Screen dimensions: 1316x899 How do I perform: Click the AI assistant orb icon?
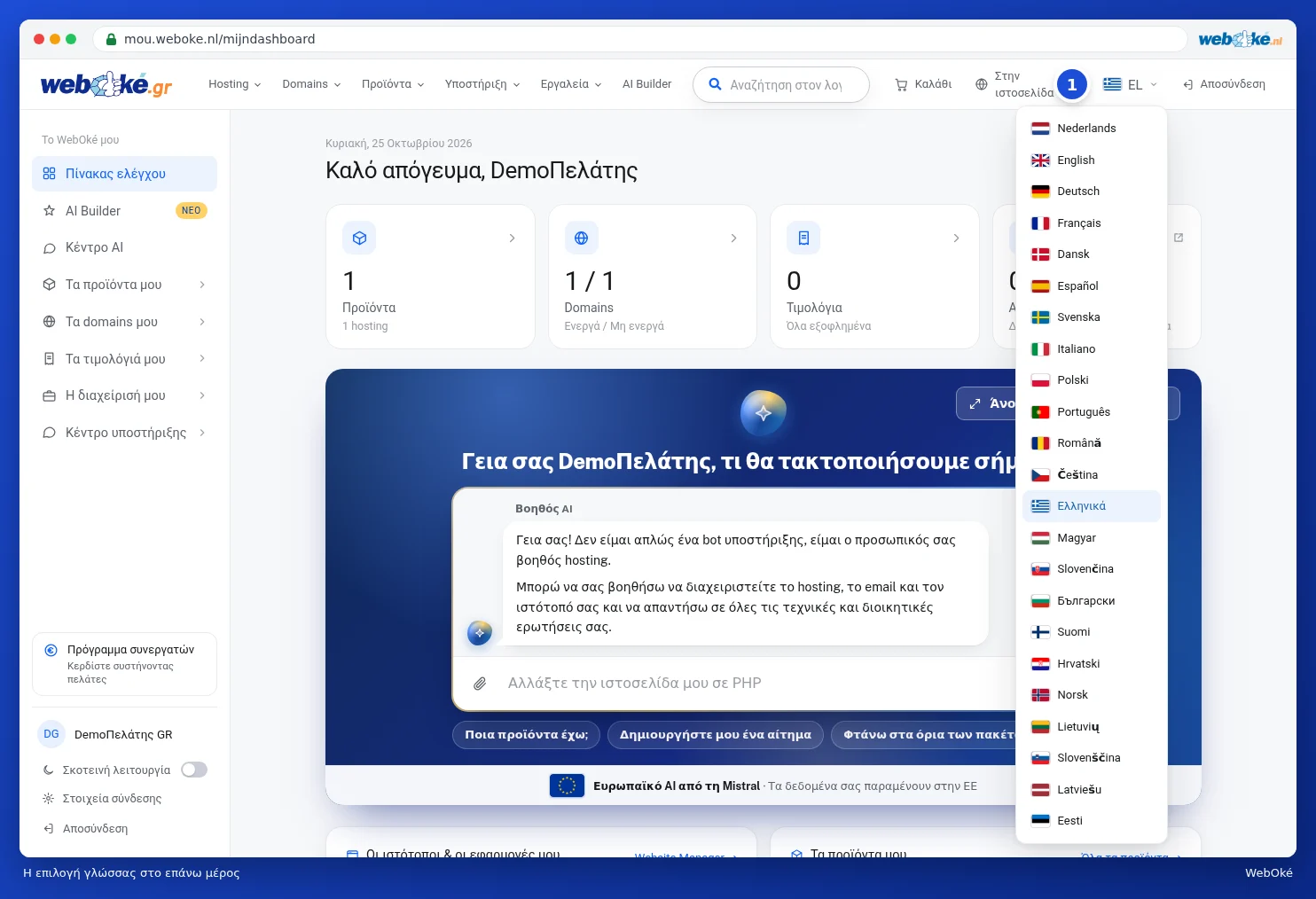point(763,412)
